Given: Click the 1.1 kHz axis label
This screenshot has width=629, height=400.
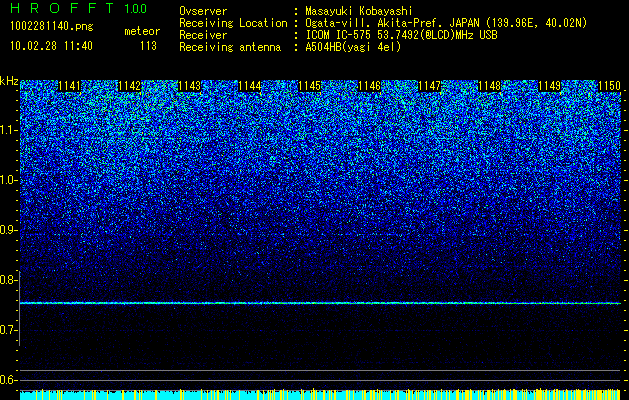Looking at the screenshot, I should click(7, 130).
